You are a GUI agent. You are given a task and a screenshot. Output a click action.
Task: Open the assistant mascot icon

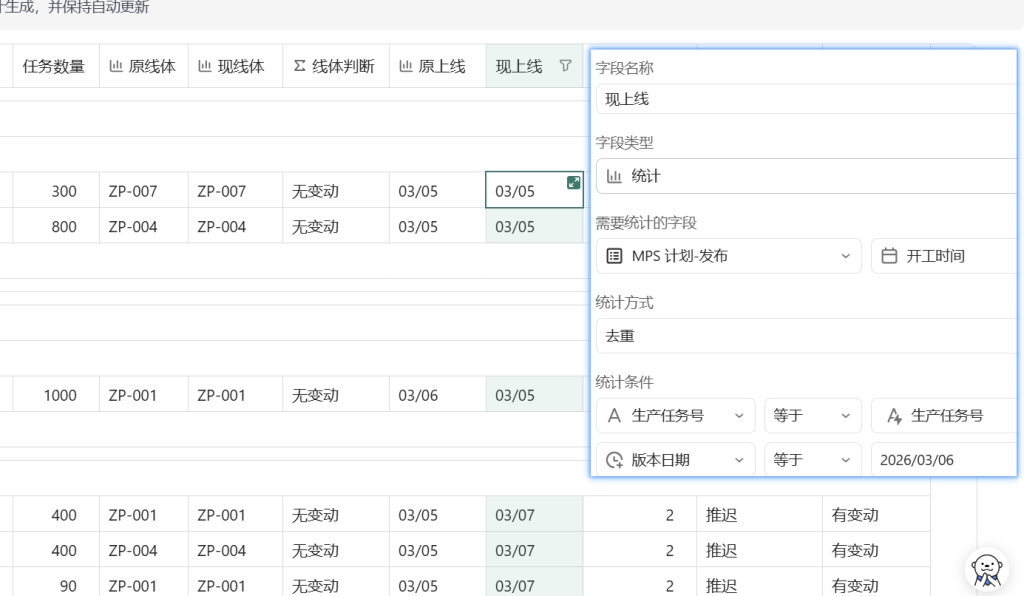pos(986,570)
